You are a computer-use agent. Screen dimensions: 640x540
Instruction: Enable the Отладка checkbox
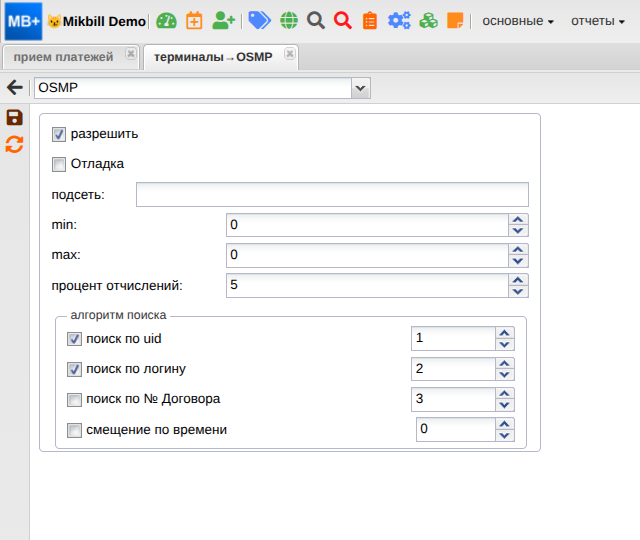59,164
